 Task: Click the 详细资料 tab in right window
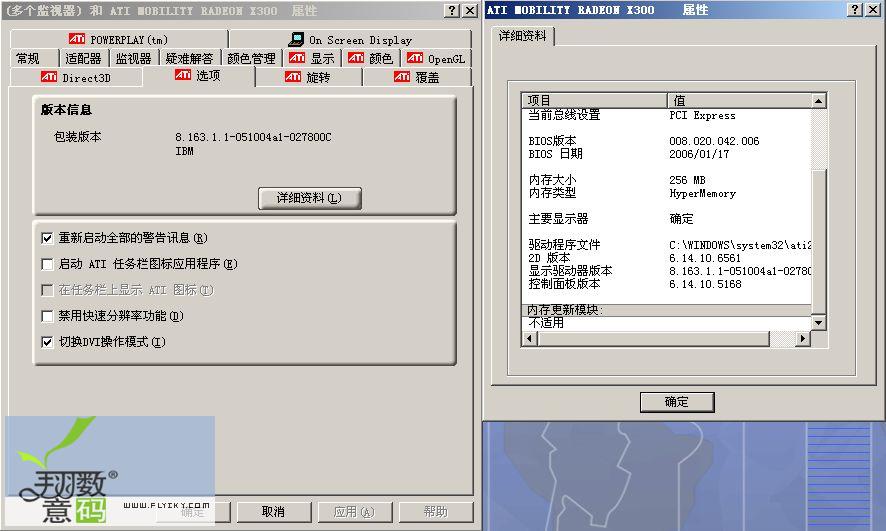(x=523, y=36)
